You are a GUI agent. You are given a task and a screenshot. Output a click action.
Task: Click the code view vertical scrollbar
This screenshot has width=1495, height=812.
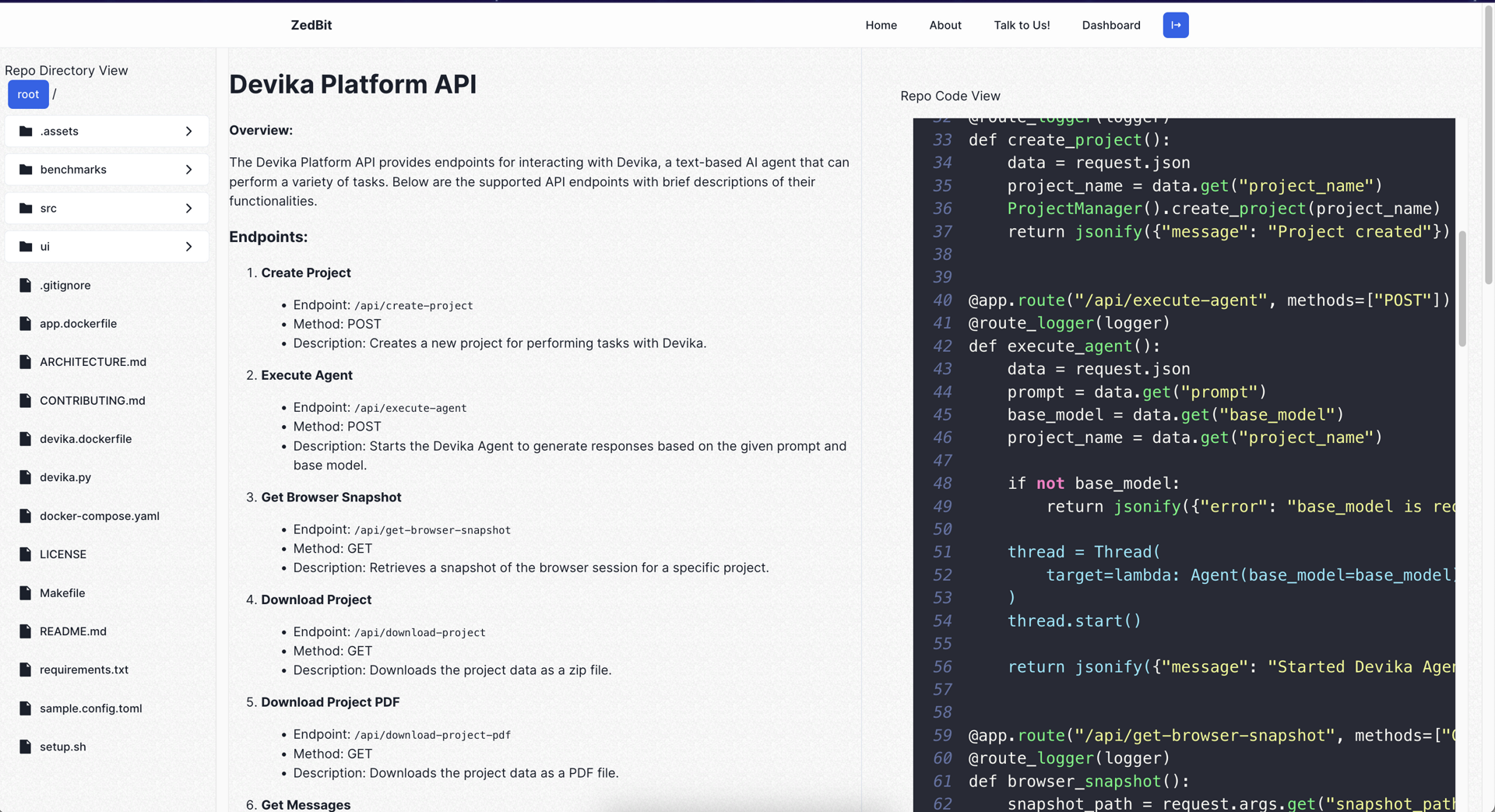(1462, 288)
